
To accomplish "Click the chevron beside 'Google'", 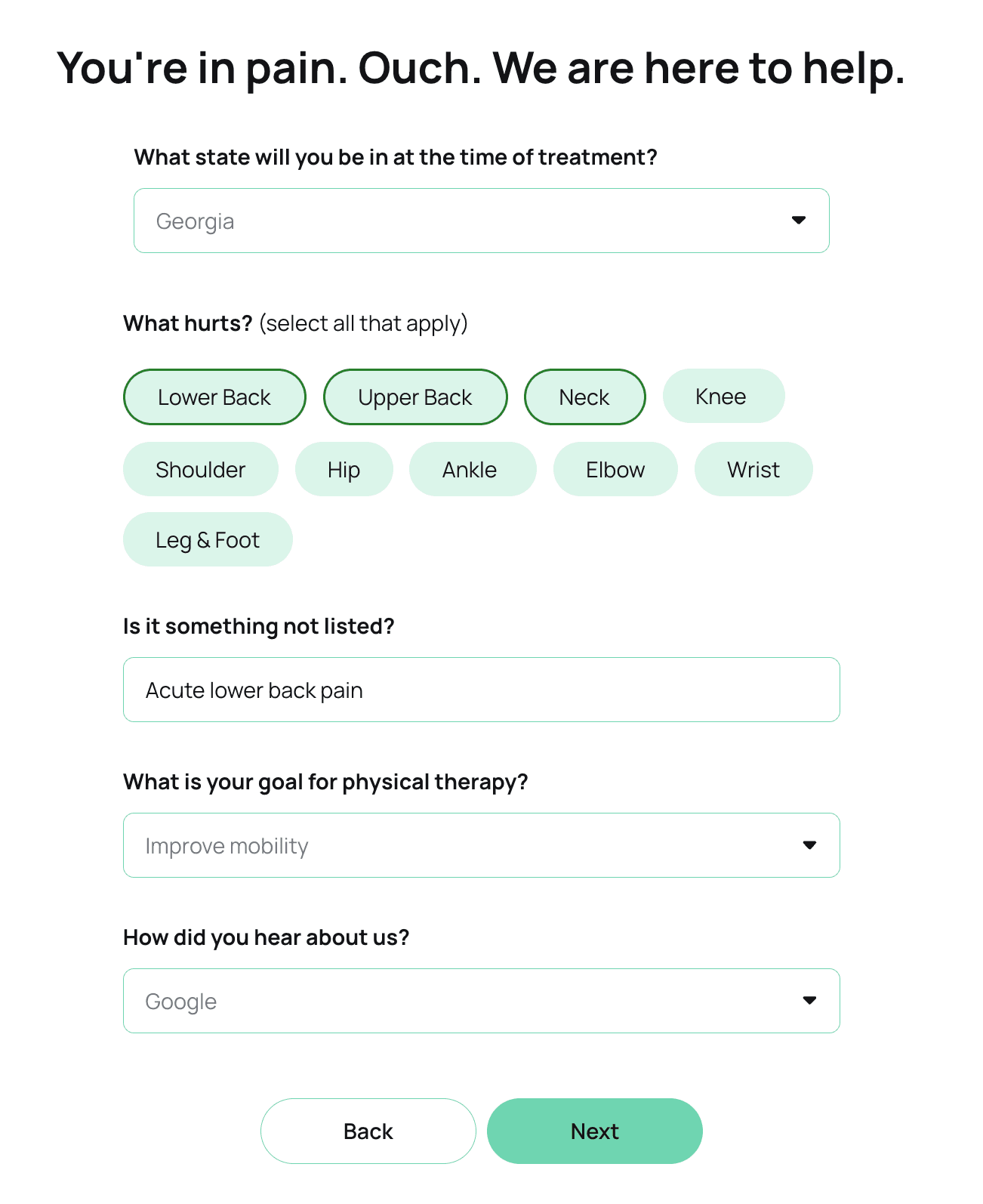I will click(x=809, y=1000).
